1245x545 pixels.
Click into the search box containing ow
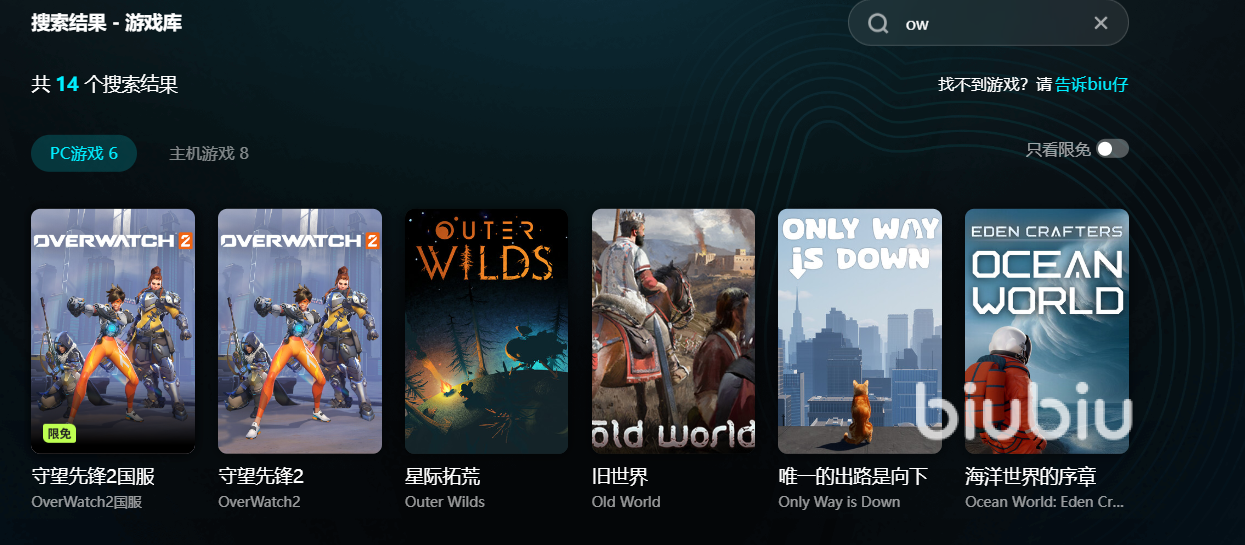point(988,23)
